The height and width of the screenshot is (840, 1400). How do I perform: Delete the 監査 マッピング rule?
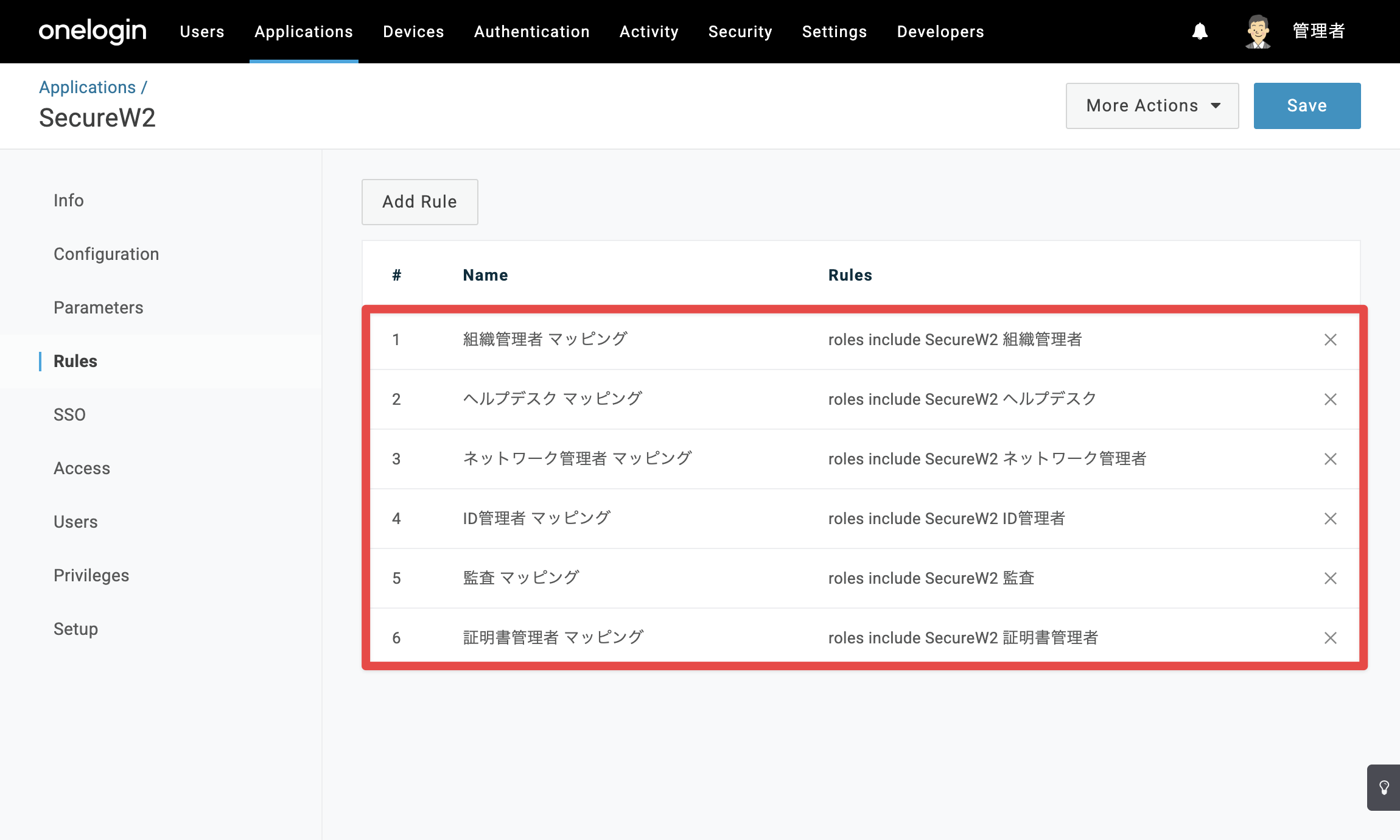(1331, 578)
